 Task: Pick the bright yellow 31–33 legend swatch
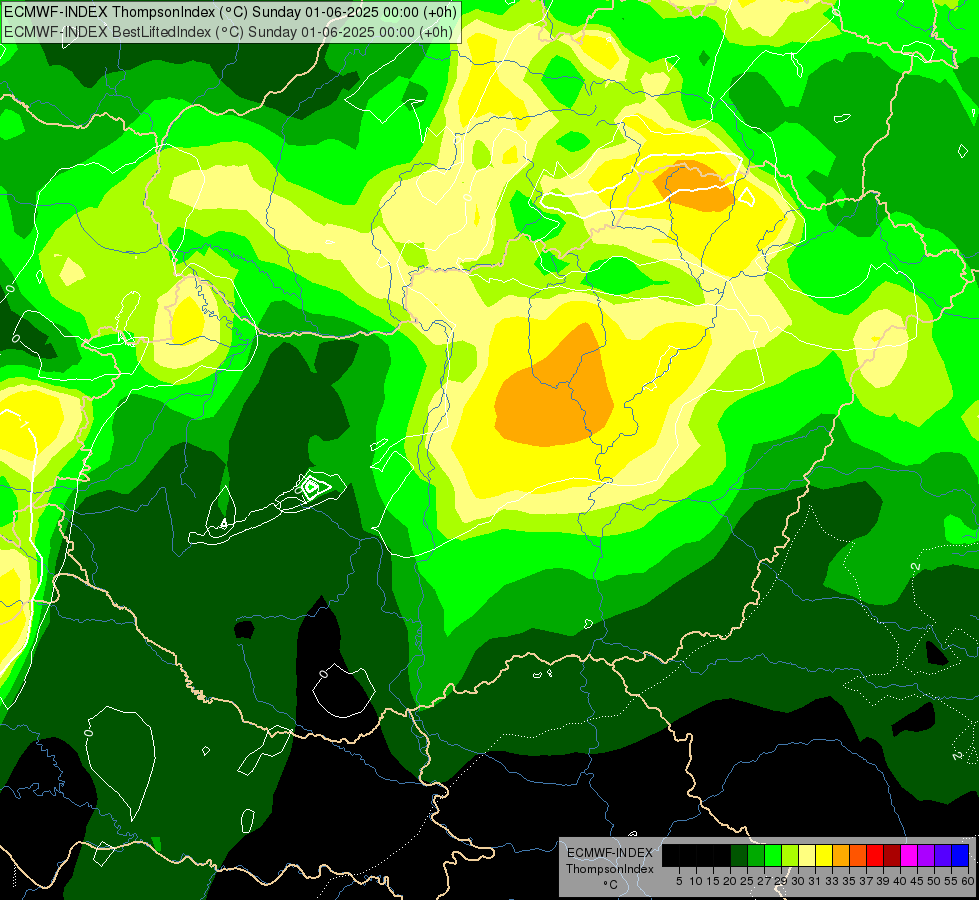(824, 855)
